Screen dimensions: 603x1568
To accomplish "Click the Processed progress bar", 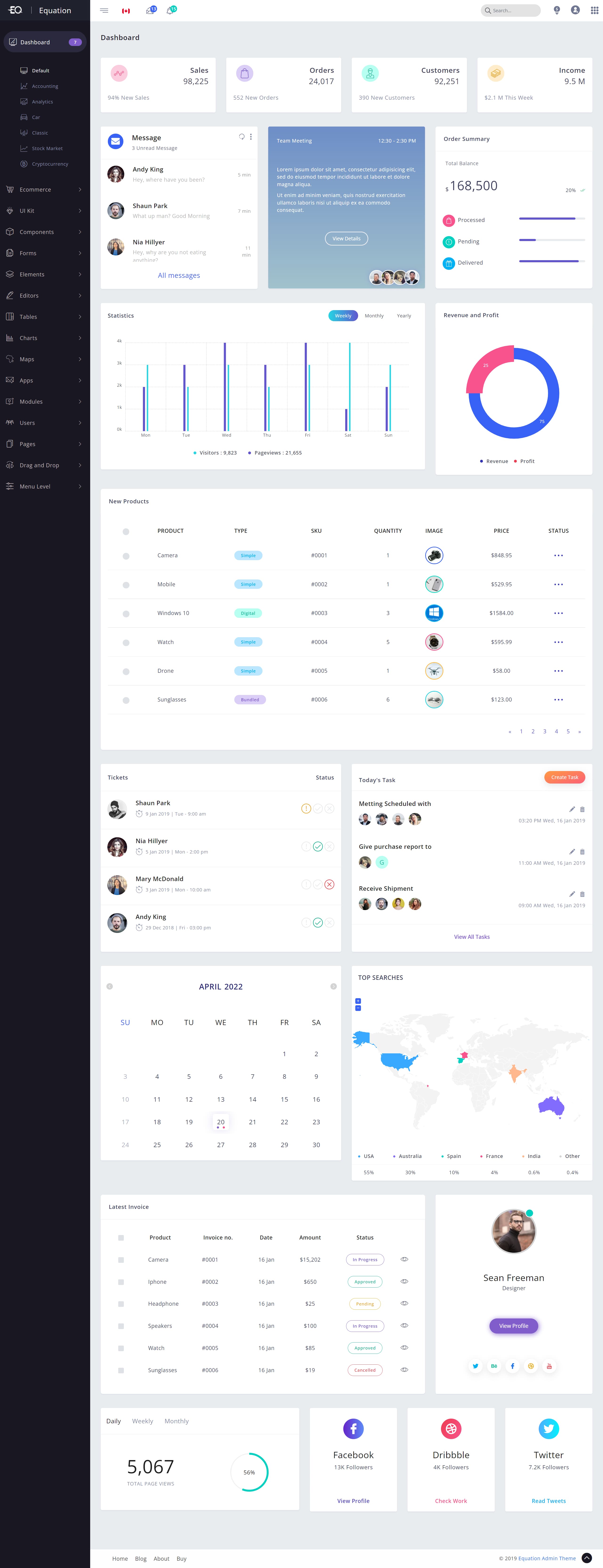I will tap(552, 218).
